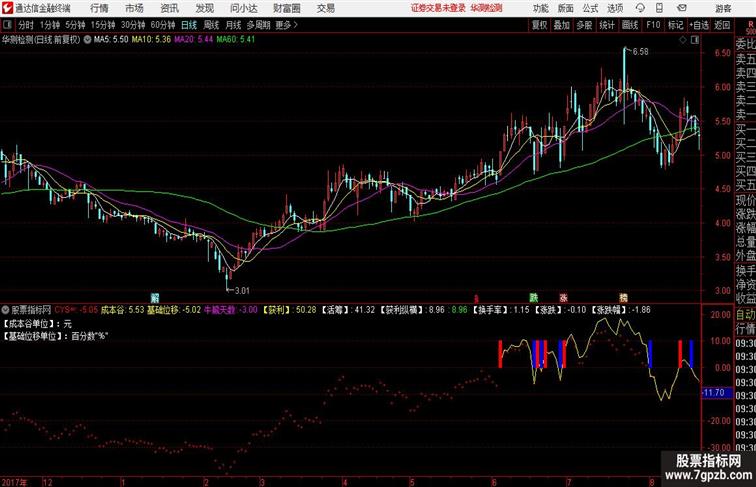
Task: Expand the main chart indicator dropdown arrow
Action: click(87, 40)
